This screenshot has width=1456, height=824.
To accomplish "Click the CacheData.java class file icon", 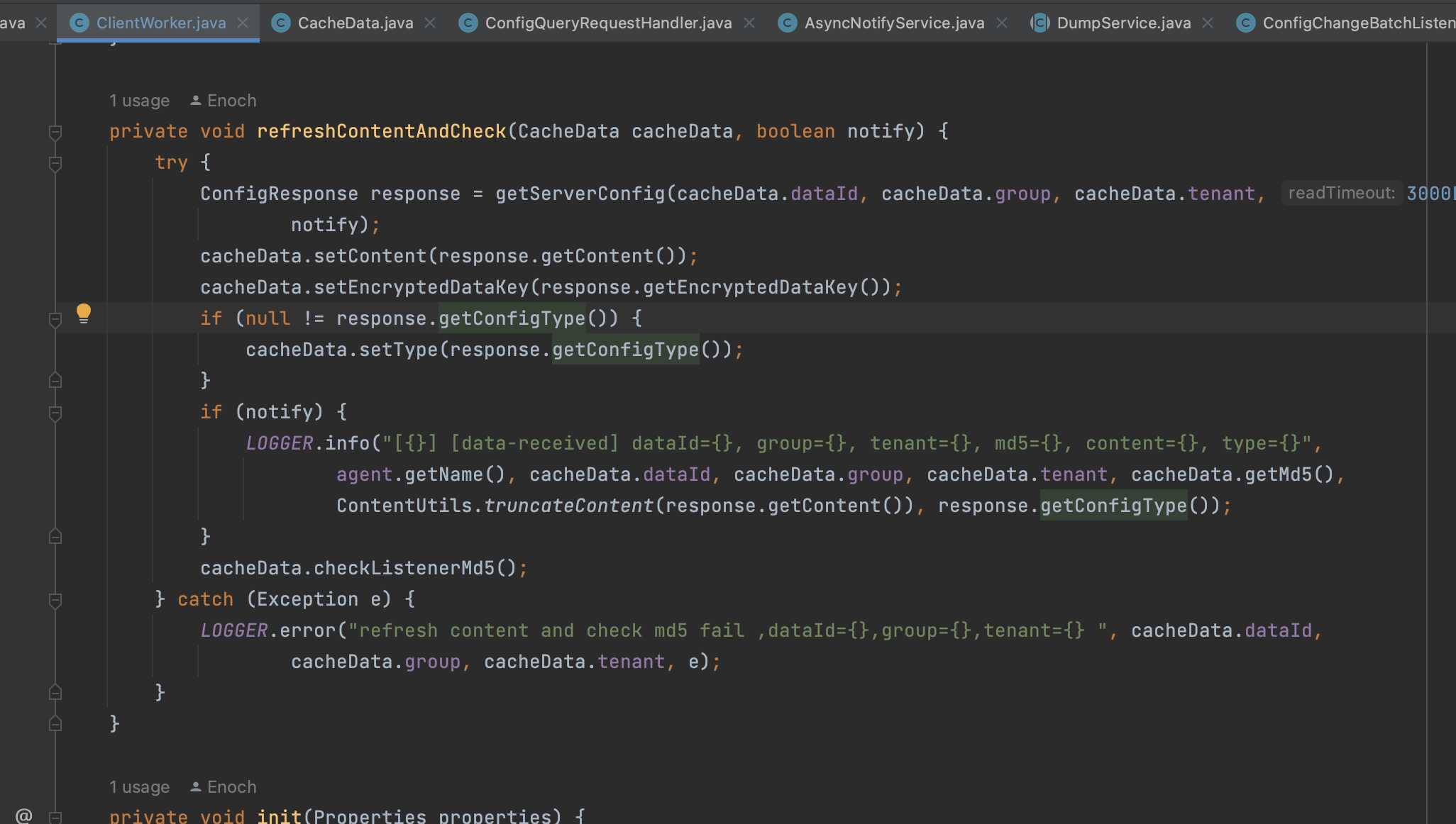I will (281, 23).
